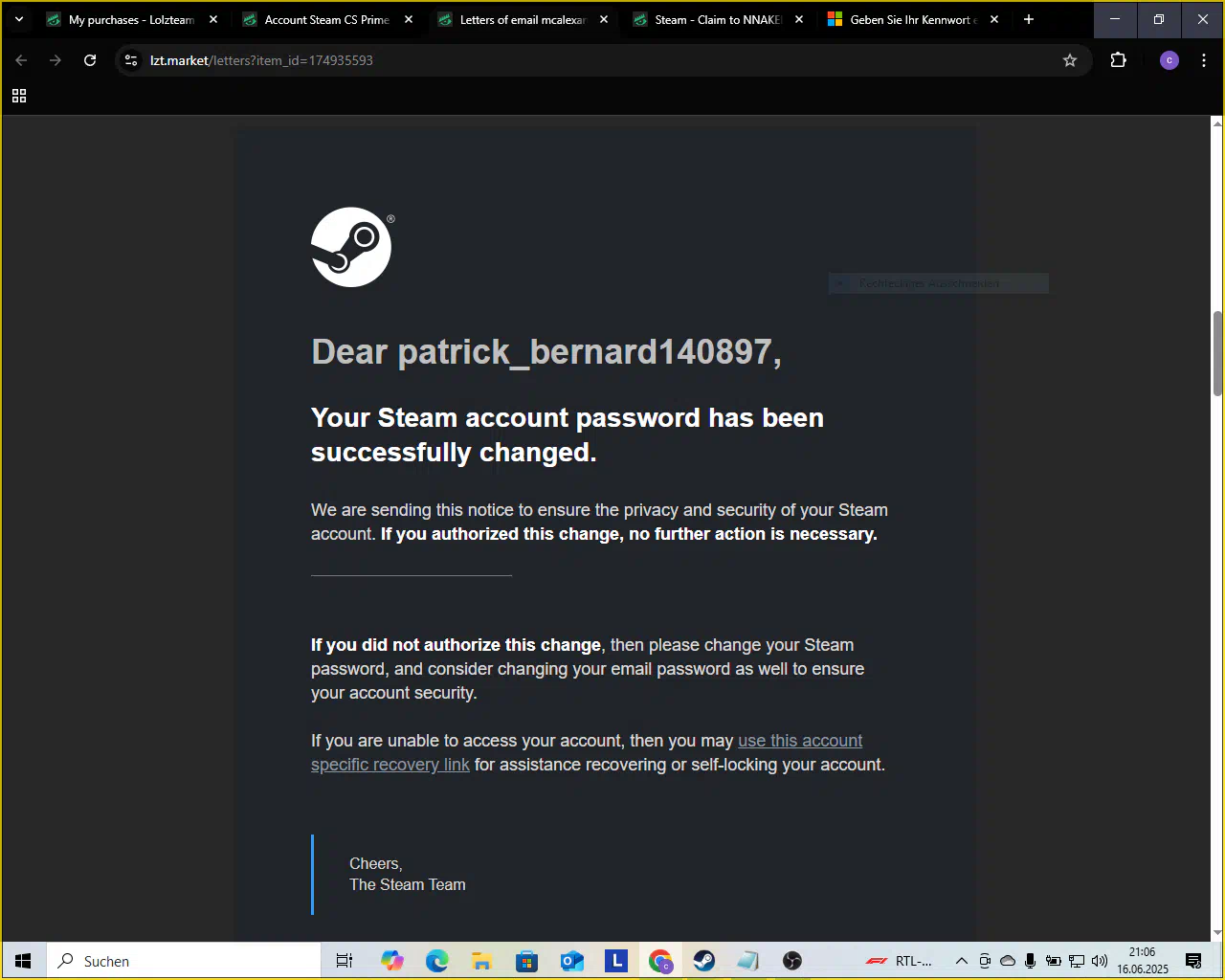Close the Geben Sie Ihr Kennwort tab
Screen dimensions: 1225x980
[x=994, y=19]
